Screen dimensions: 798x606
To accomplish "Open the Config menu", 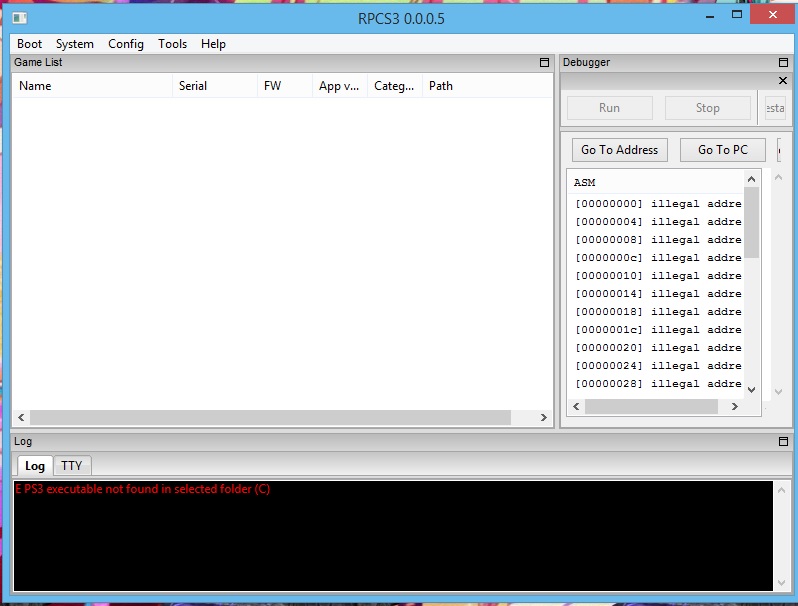I will [126, 44].
